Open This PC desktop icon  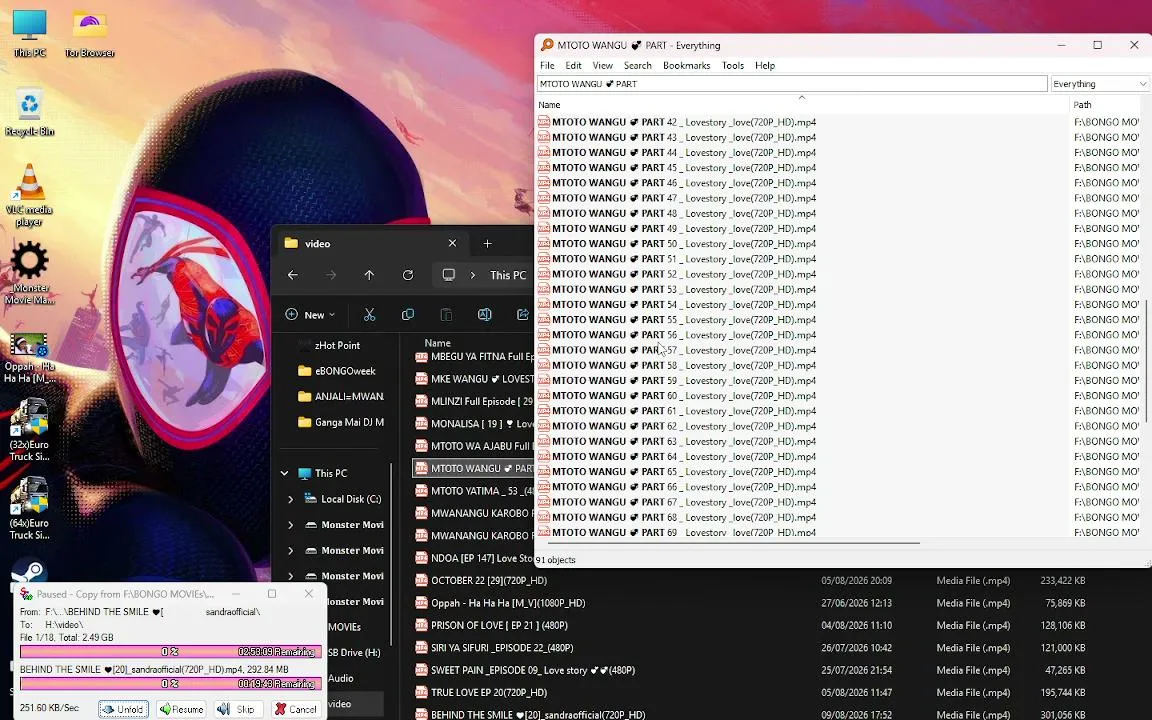[29, 33]
